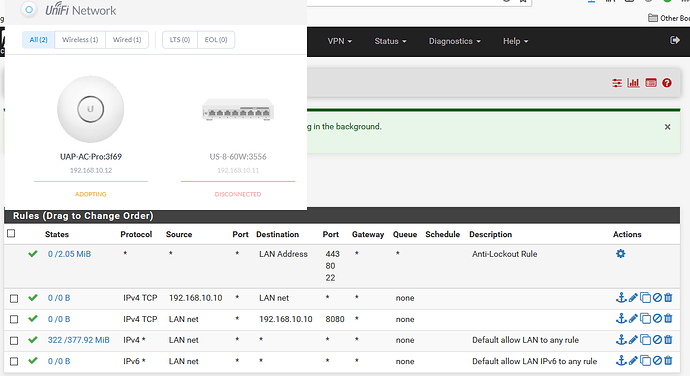Select the UAP-AC-Pro:3f69 access point image

(x=91, y=109)
